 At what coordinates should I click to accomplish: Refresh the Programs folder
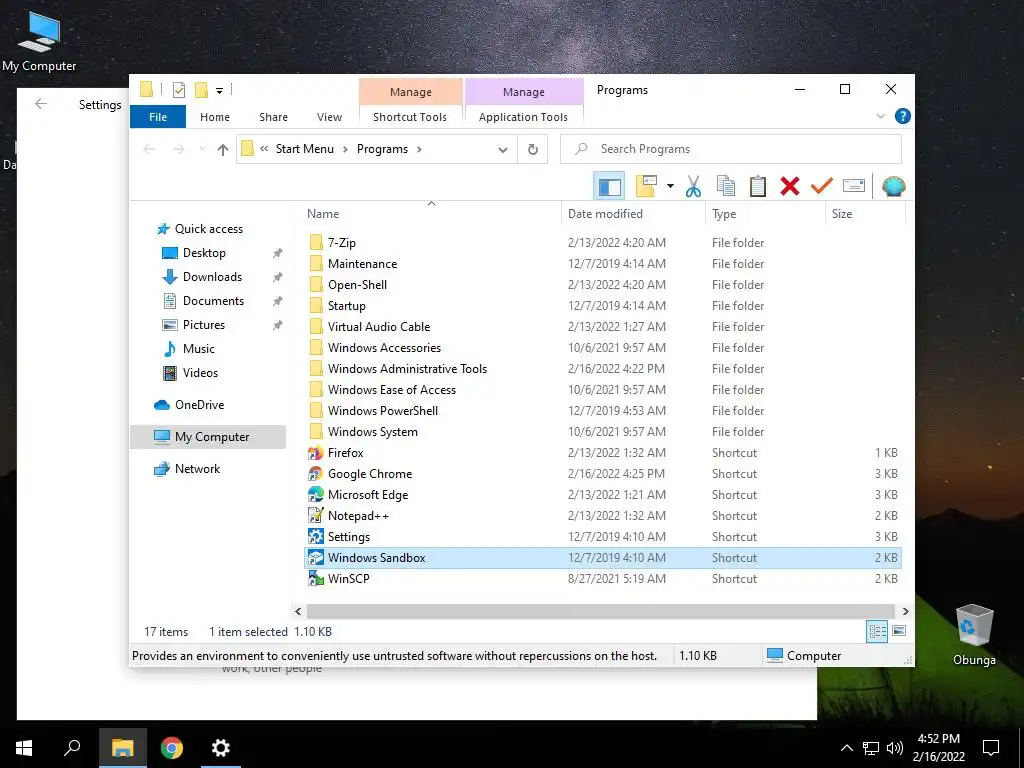pos(533,150)
